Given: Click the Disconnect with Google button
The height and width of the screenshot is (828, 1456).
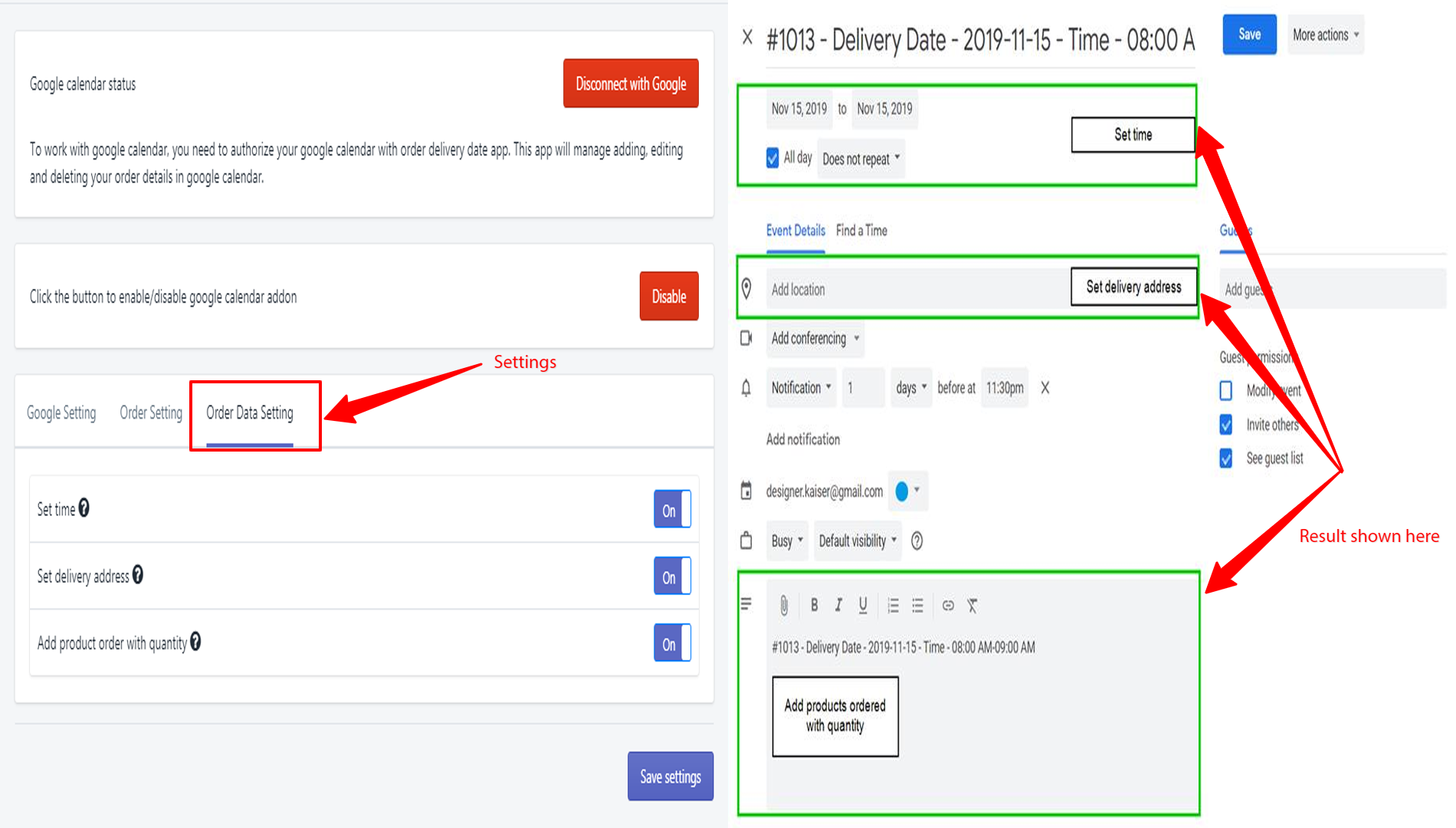Looking at the screenshot, I should (x=631, y=84).
